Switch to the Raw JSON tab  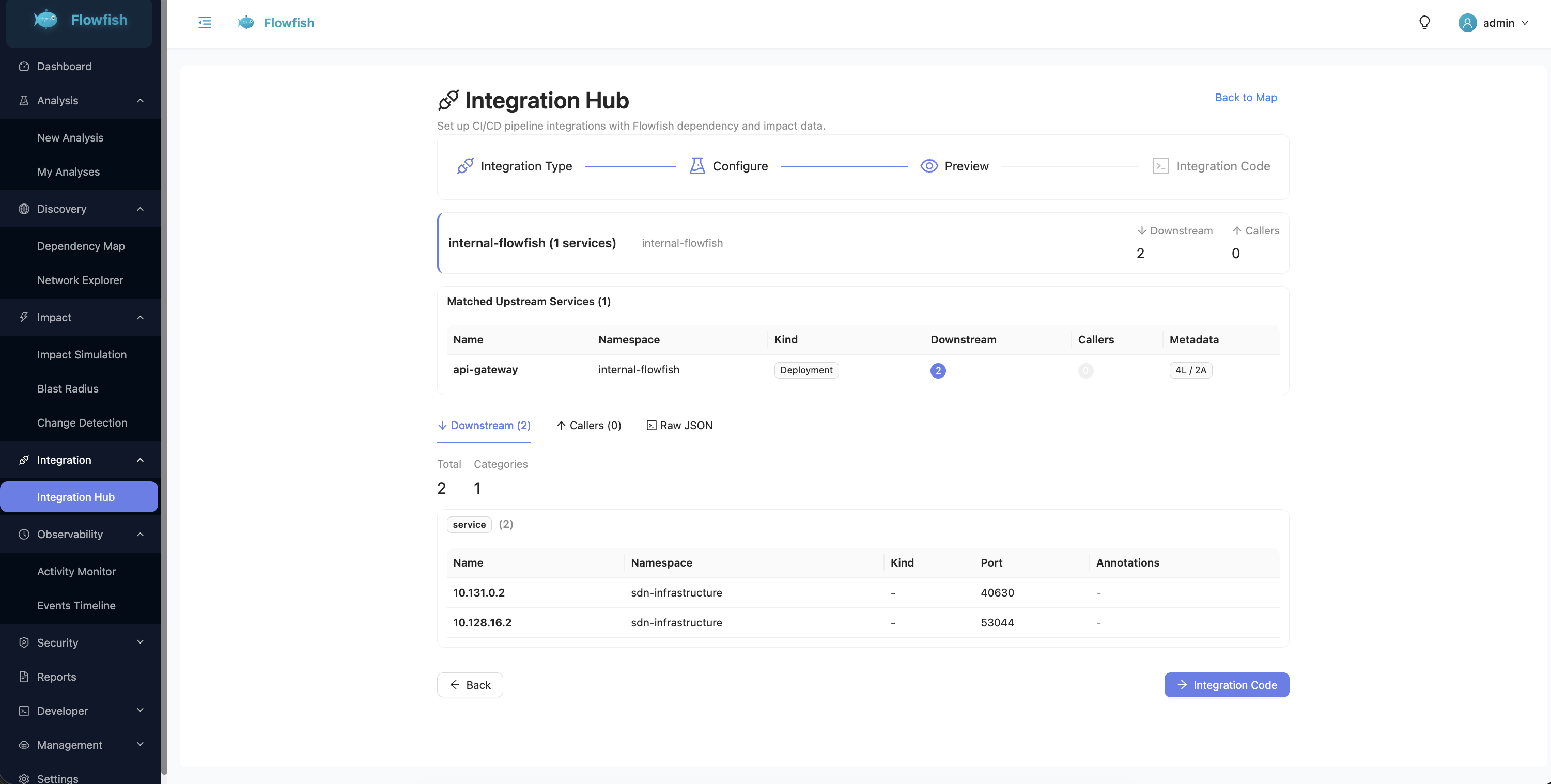tap(679, 426)
